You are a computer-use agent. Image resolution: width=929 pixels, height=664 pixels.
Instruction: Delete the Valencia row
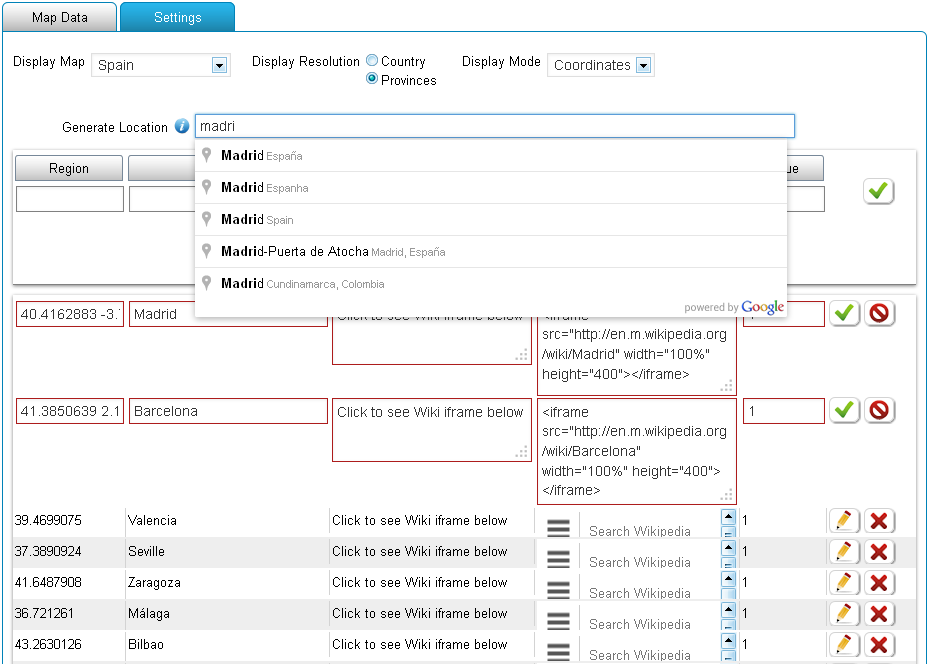point(879,521)
